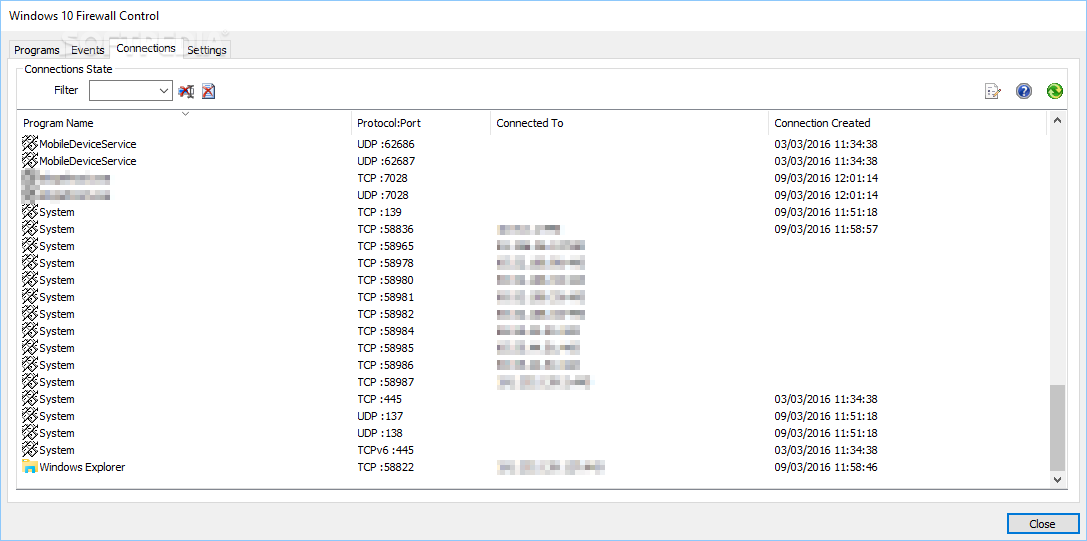
Task: Click the TCP :445 port cell
Action: click(x=379, y=399)
